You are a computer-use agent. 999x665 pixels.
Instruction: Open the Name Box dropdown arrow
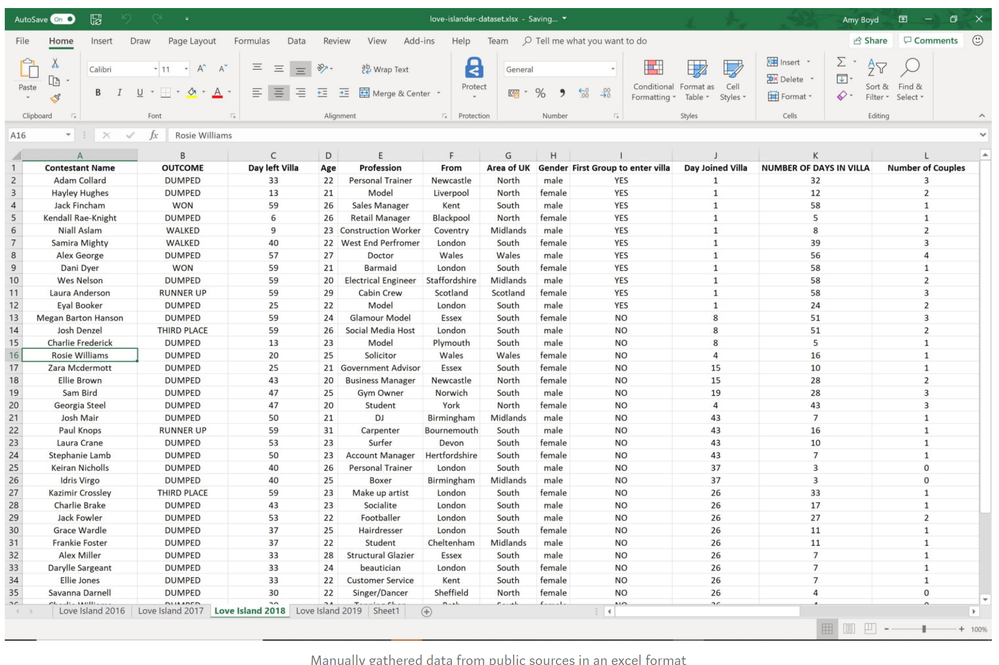68,135
